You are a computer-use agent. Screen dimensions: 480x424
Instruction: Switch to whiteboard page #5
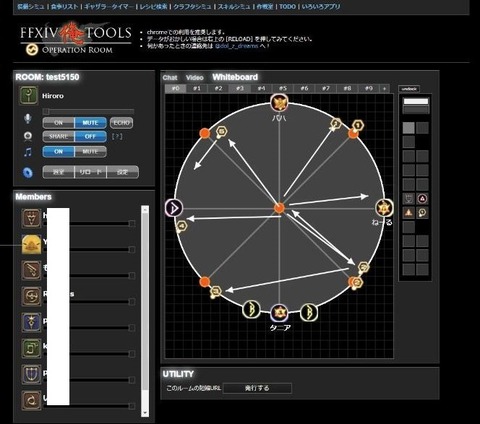pyautogui.click(x=283, y=89)
